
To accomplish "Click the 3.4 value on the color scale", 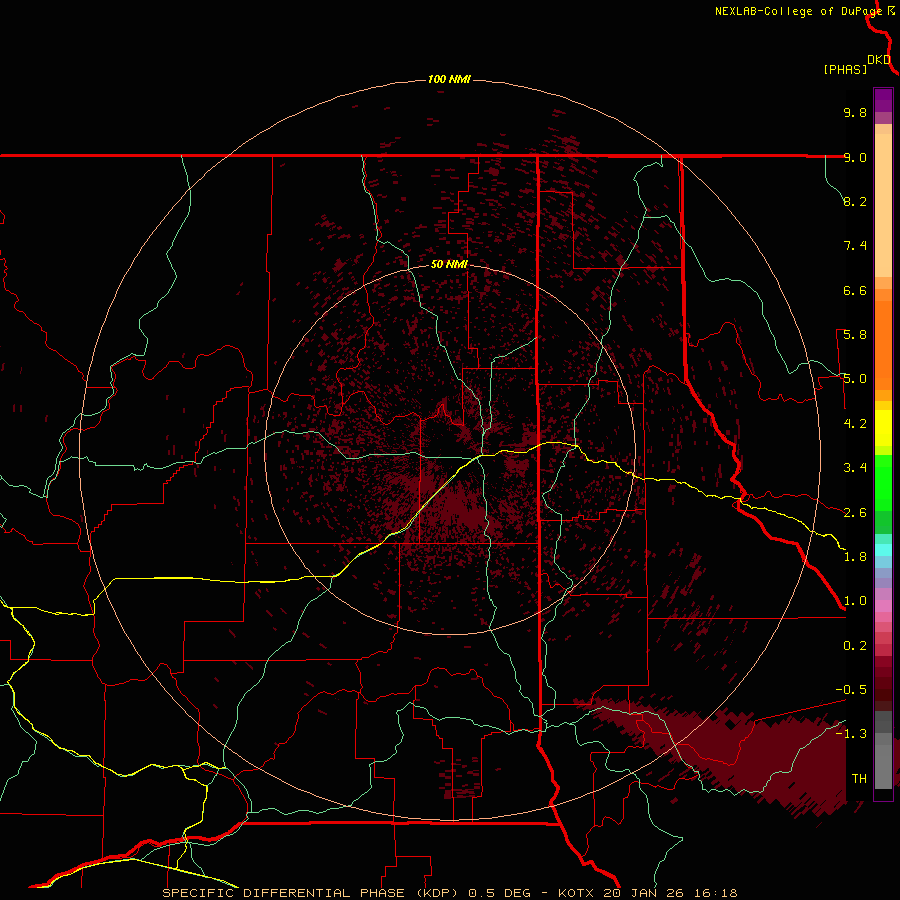I will tap(855, 468).
